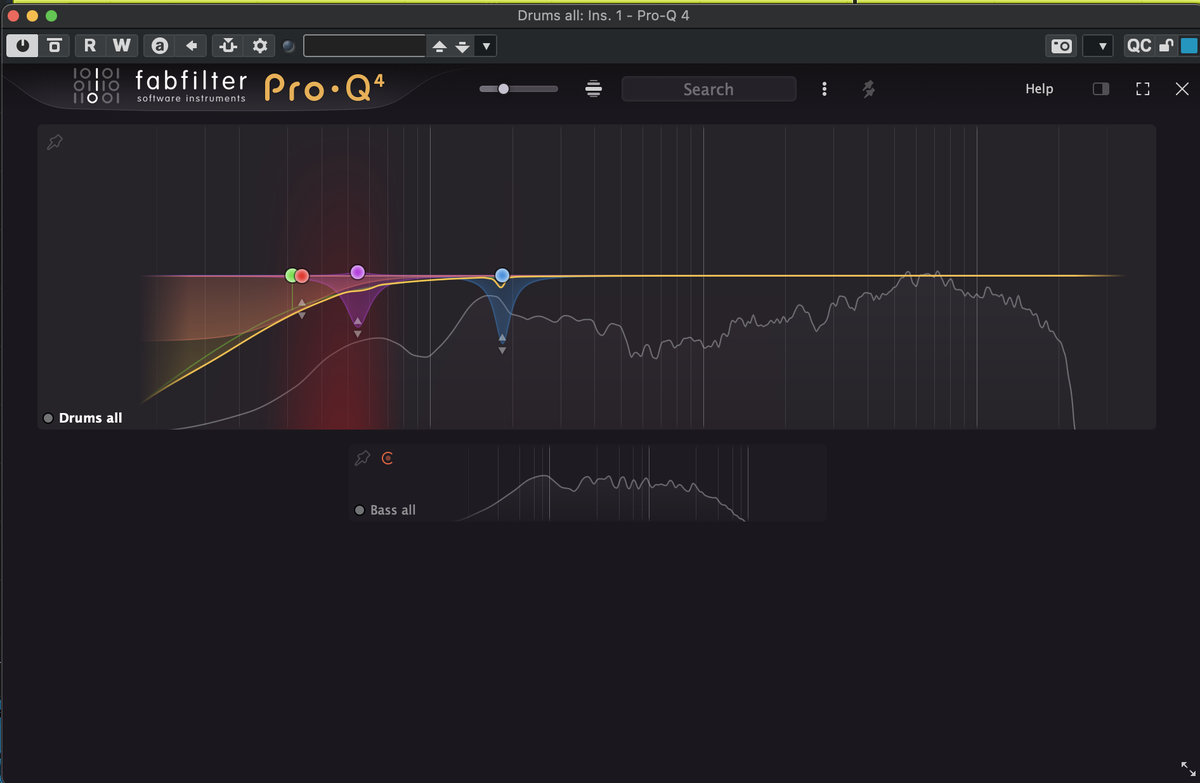Click dynamic range arrows under red band

(302, 309)
